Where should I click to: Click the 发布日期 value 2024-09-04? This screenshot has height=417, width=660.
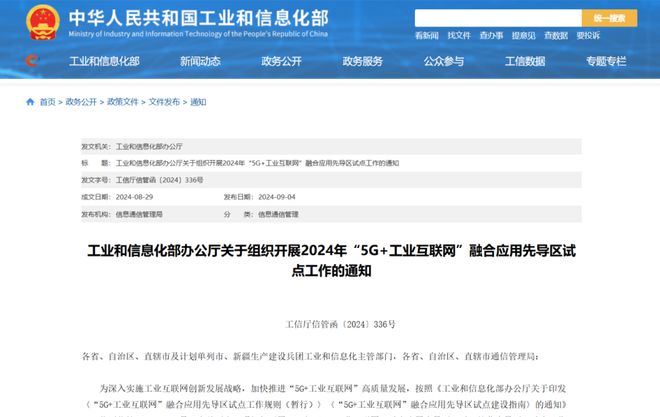[277, 197]
